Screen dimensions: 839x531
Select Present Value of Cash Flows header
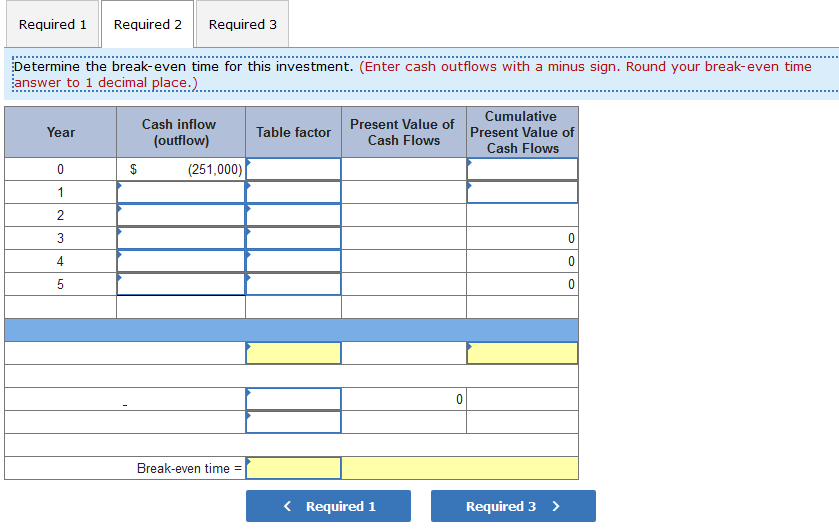(x=403, y=132)
